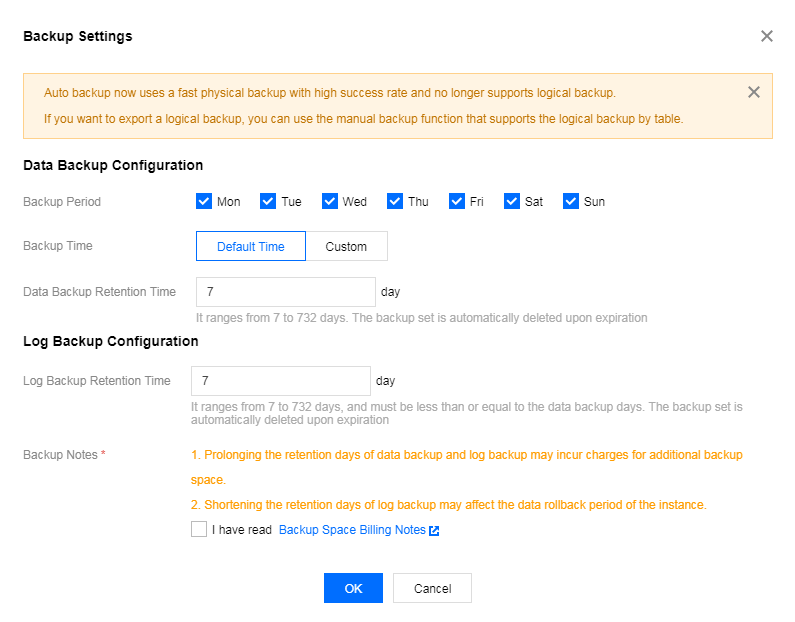
Task: Toggle the Wed backup checkbox
Action: pyautogui.click(x=330, y=201)
